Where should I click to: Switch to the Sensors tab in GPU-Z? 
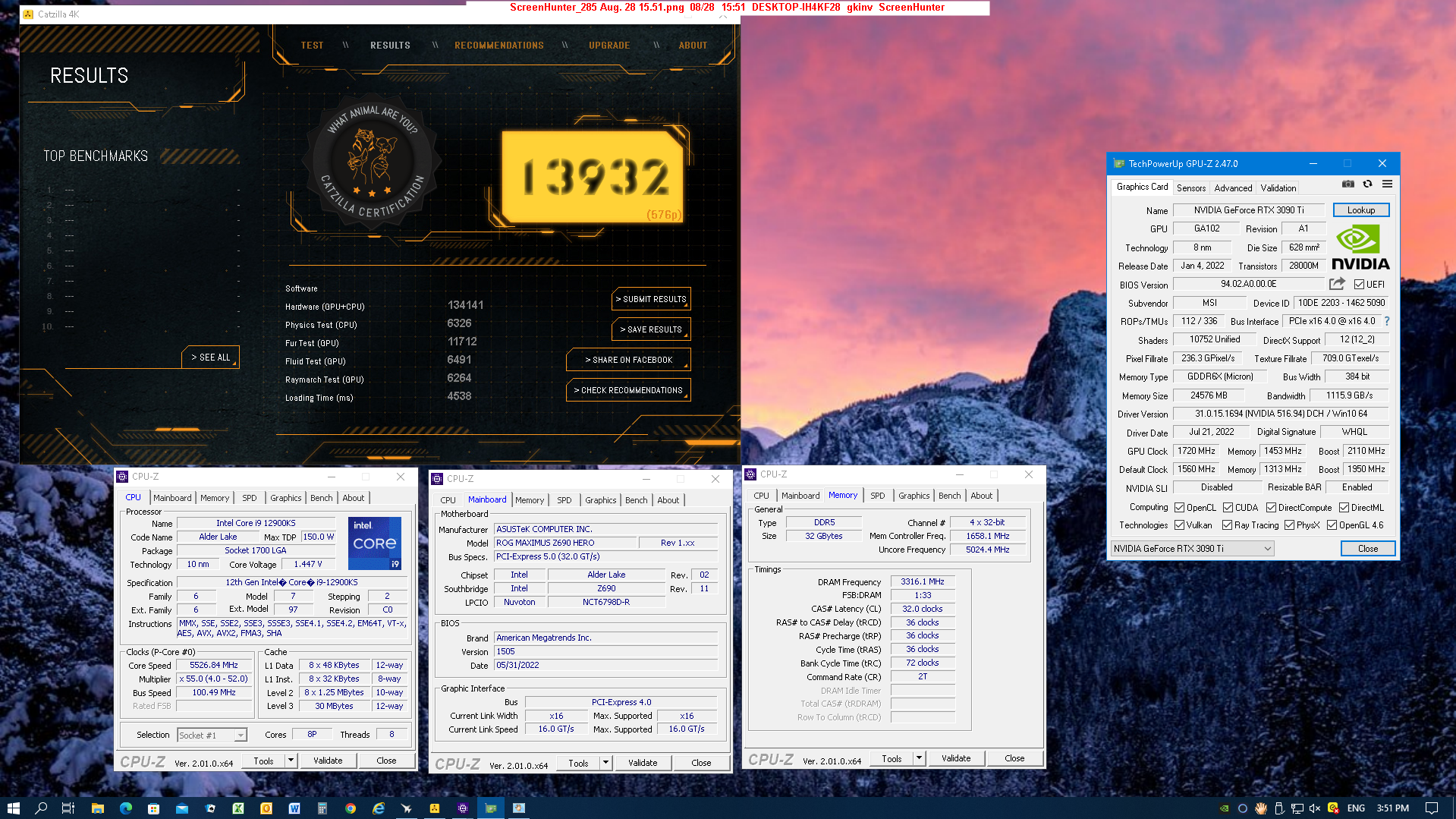coord(1191,188)
